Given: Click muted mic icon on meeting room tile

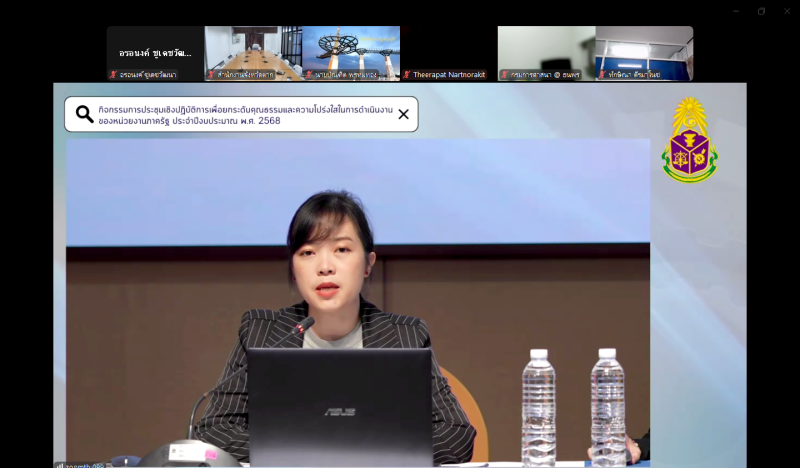Looking at the screenshot, I should click(x=211, y=75).
